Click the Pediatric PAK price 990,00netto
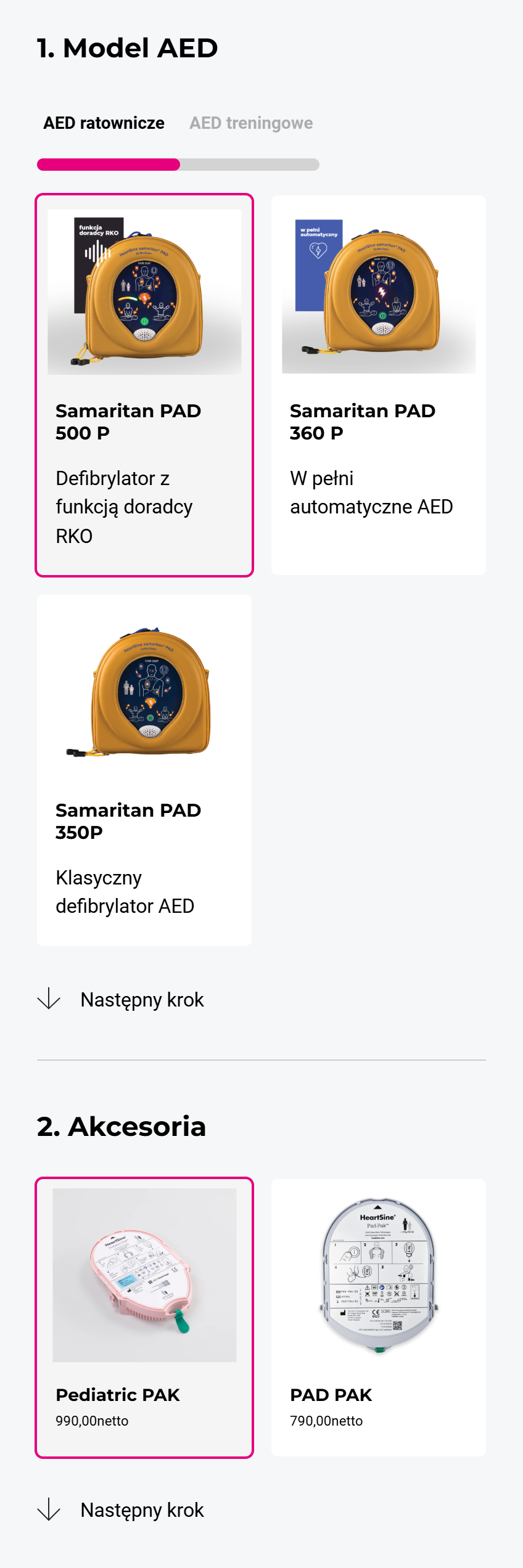 pos(92,1421)
